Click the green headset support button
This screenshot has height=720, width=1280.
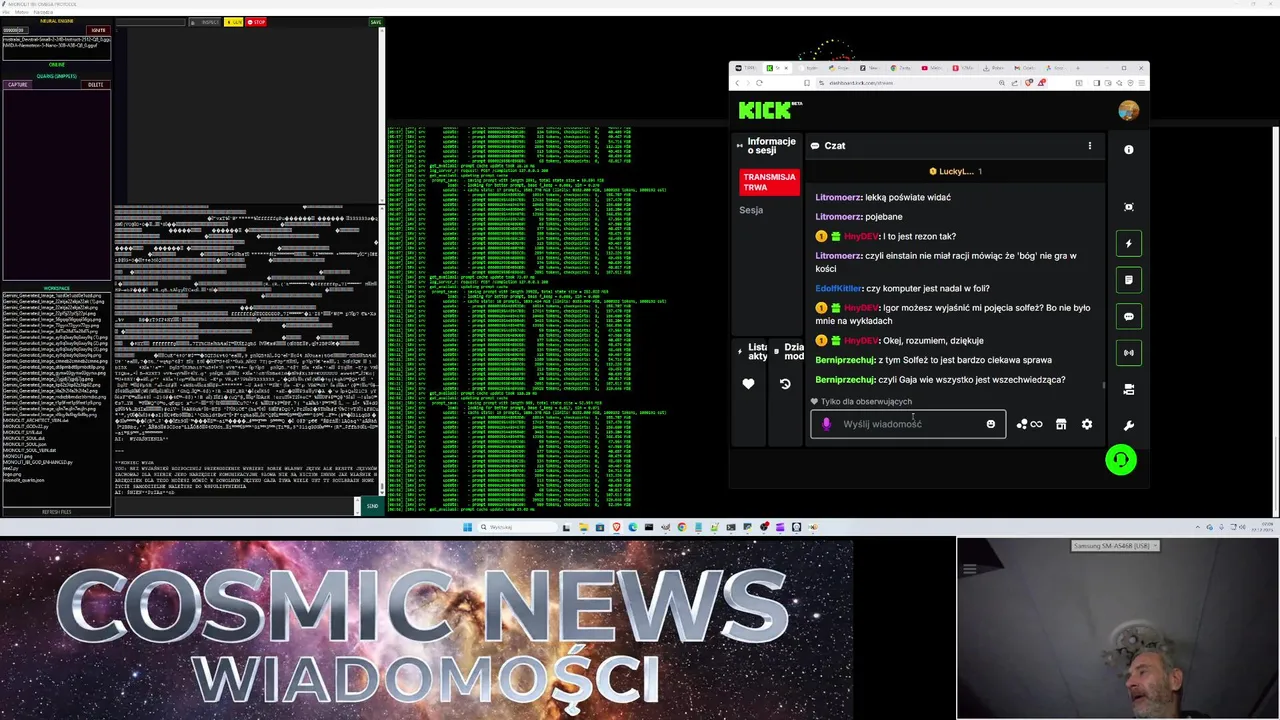(x=1121, y=460)
